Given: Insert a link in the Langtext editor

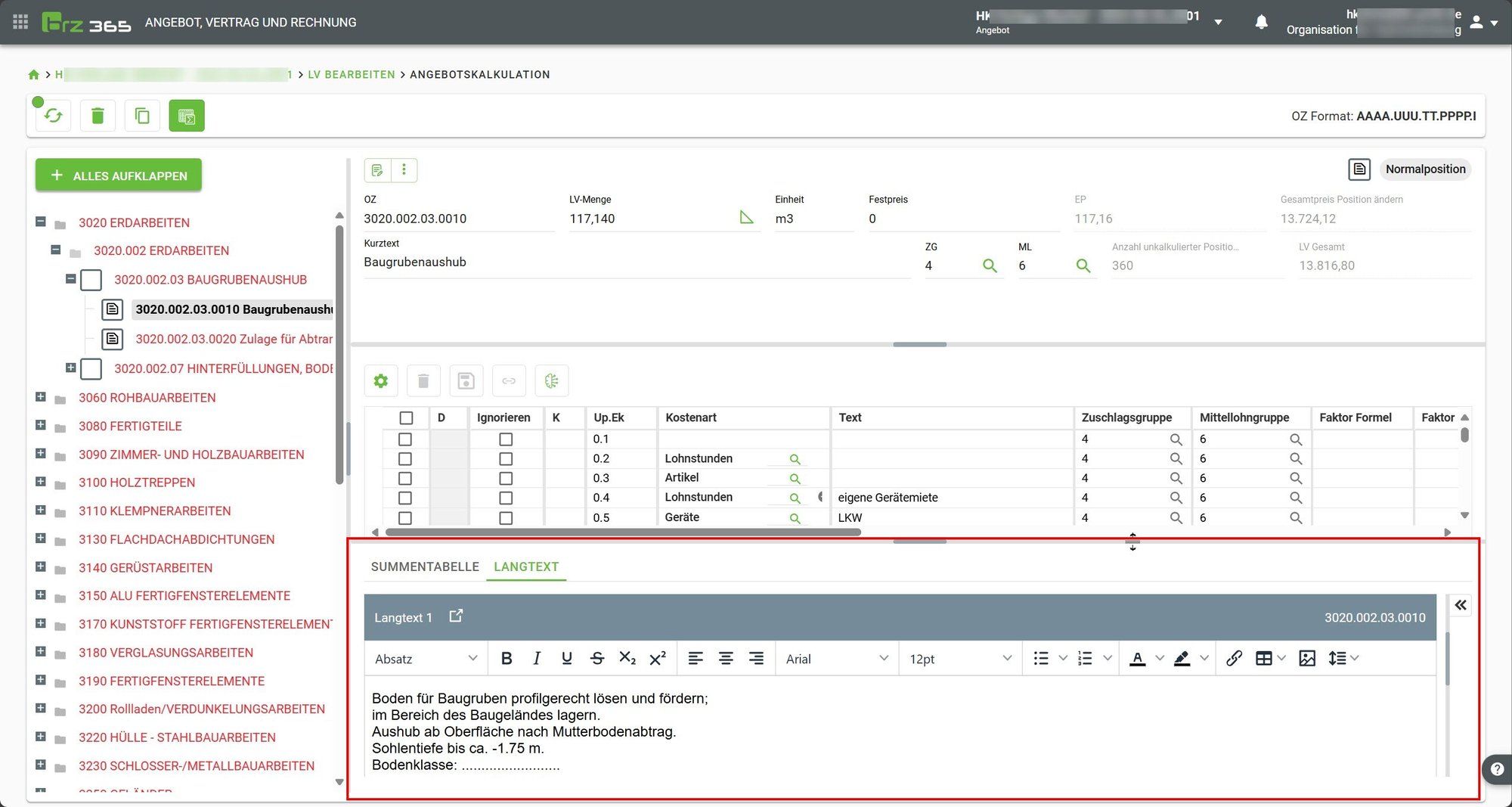Looking at the screenshot, I should (x=1234, y=659).
